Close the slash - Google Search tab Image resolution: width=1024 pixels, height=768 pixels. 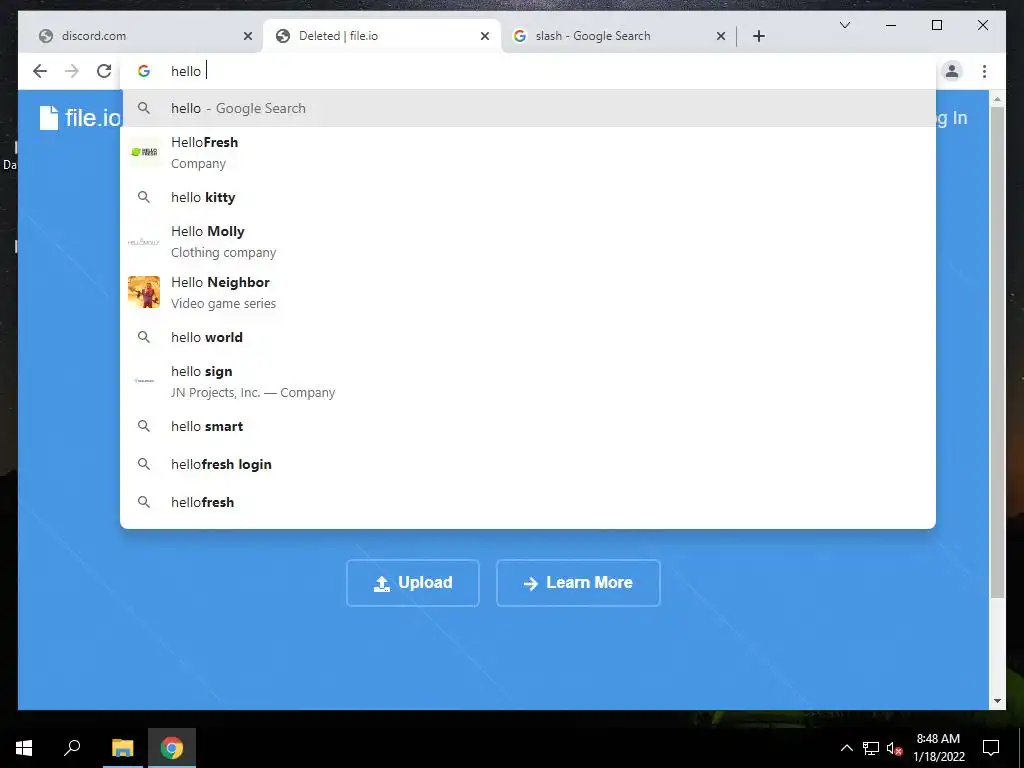coord(721,36)
